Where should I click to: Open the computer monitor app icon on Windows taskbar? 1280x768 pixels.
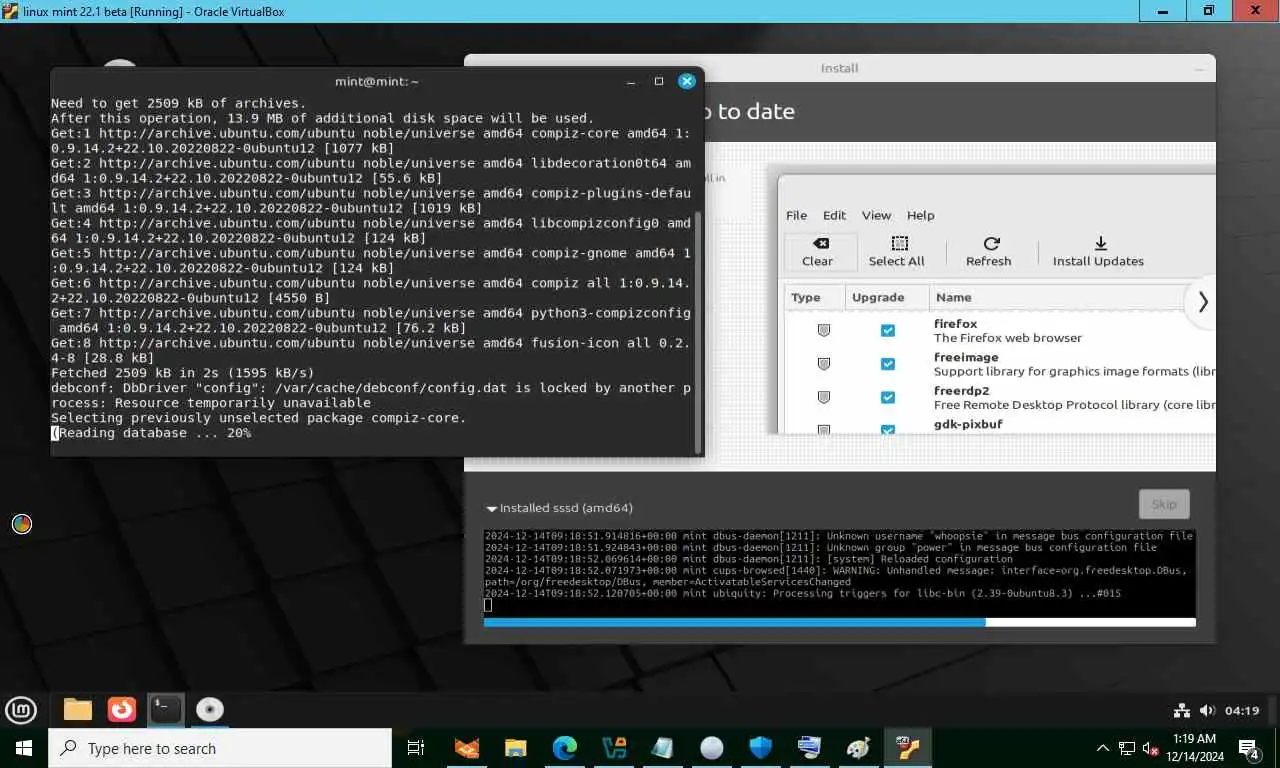click(x=810, y=748)
